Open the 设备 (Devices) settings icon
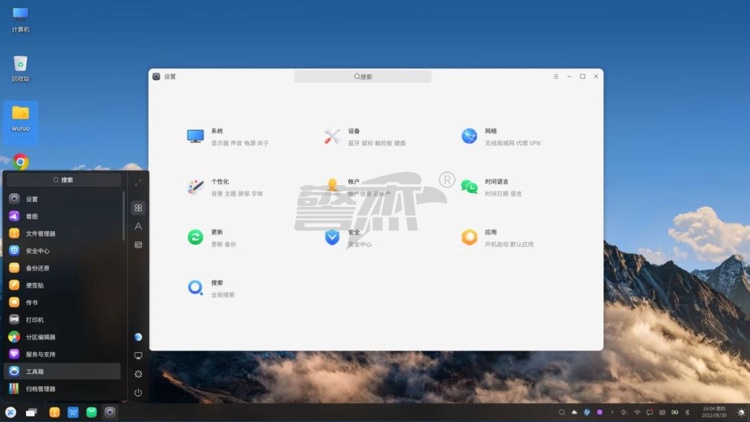The width and height of the screenshot is (750, 422). pyautogui.click(x=332, y=136)
